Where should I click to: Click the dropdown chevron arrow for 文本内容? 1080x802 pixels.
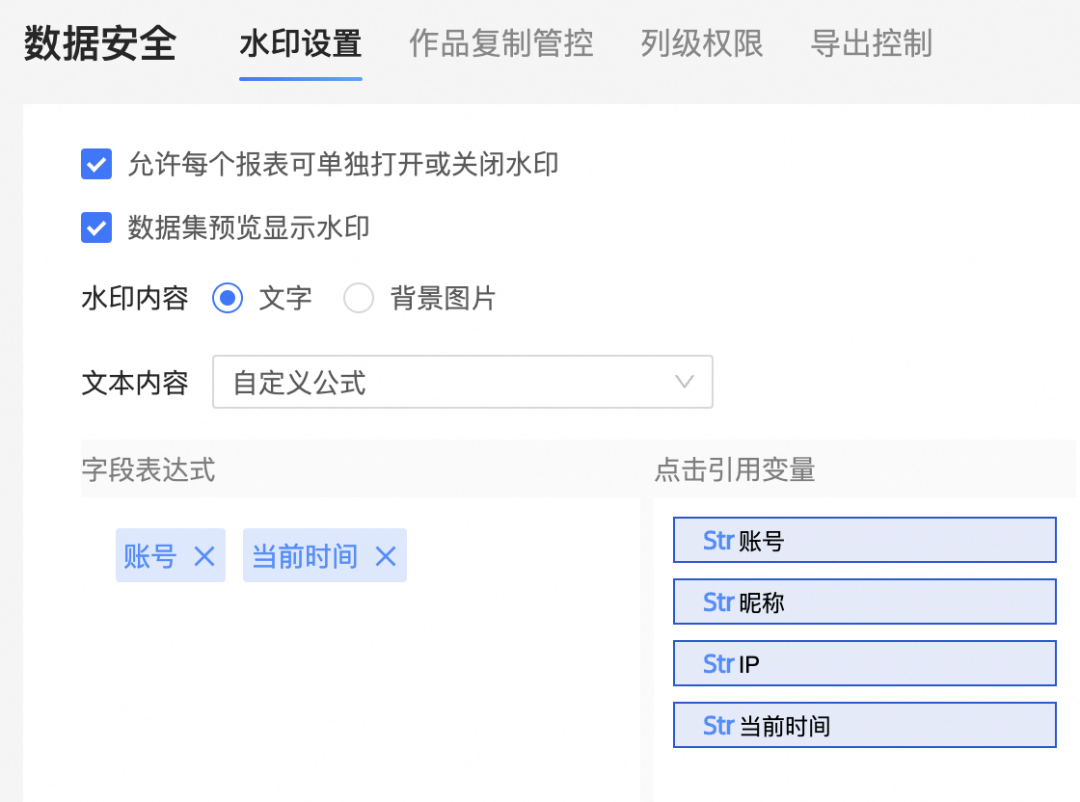[685, 382]
